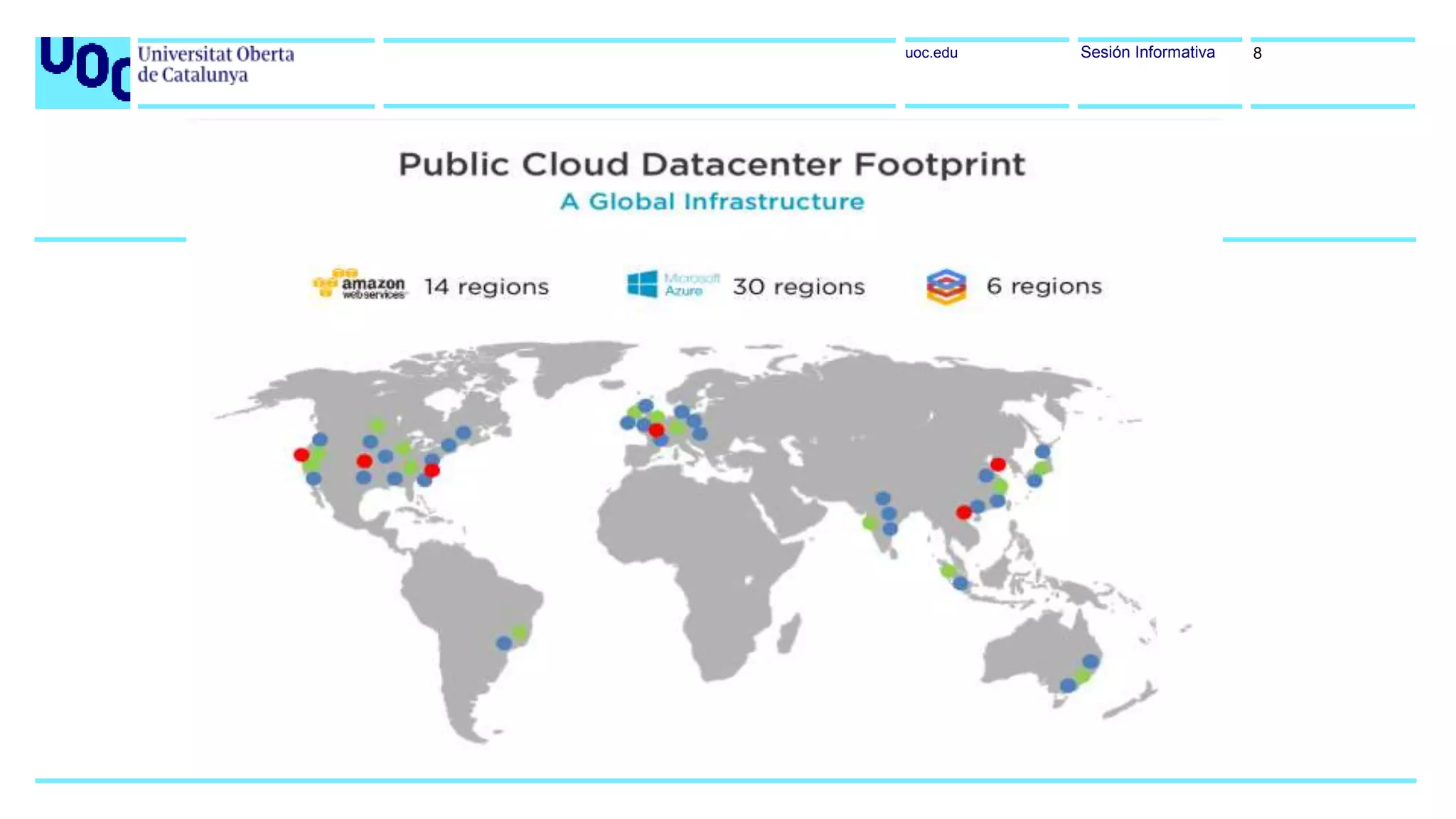Click the UOC logo
Screen dimensions: 1456x819
pos(82,72)
